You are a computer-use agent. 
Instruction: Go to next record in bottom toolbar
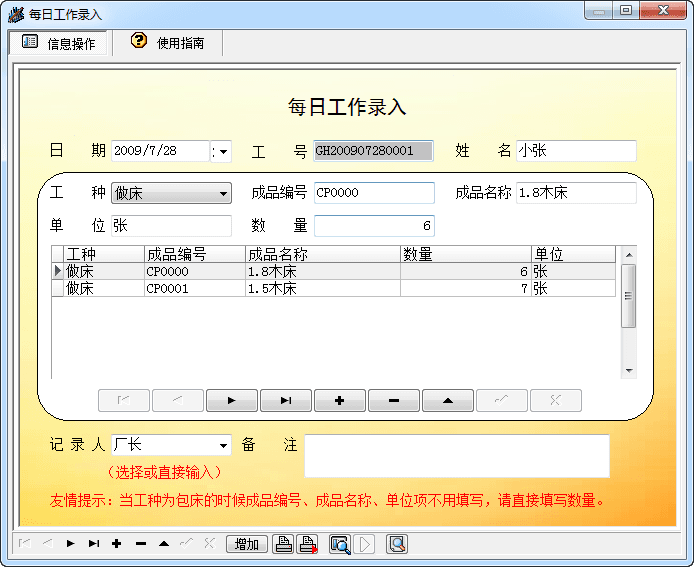[71, 544]
